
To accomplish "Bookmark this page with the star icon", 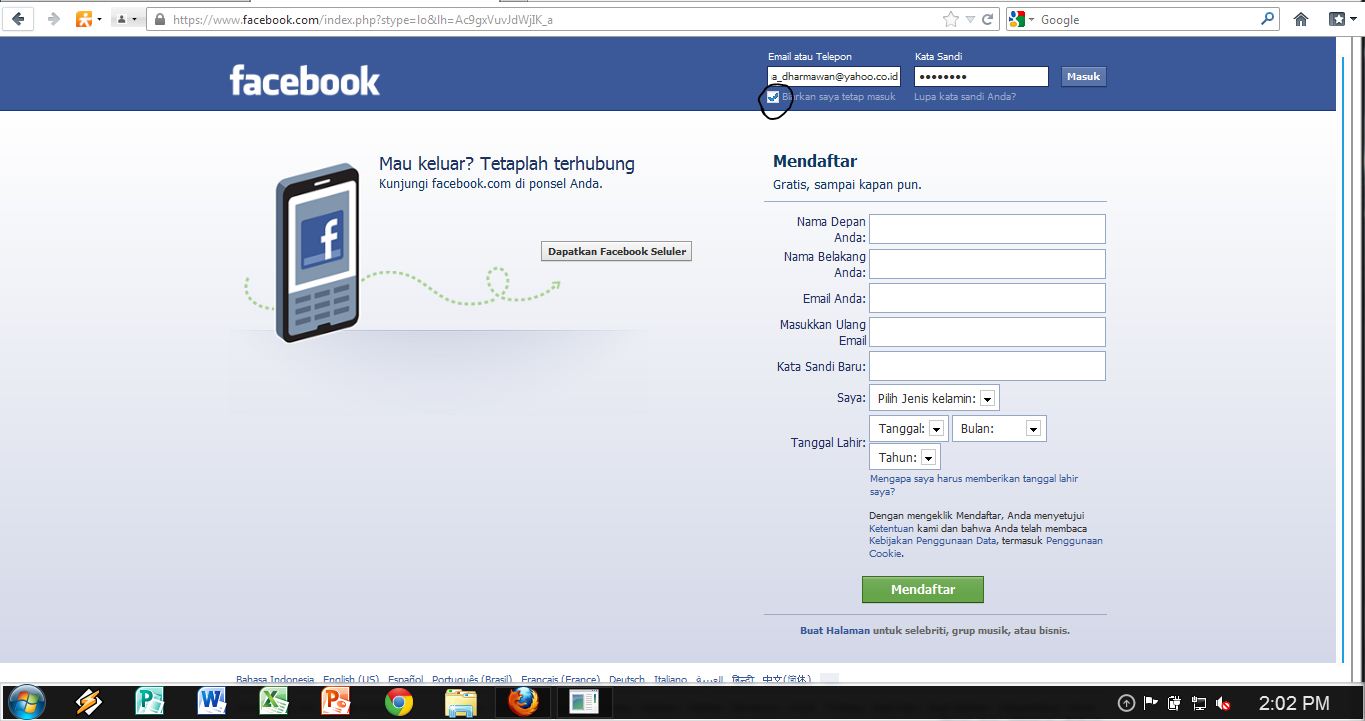I will (x=951, y=19).
